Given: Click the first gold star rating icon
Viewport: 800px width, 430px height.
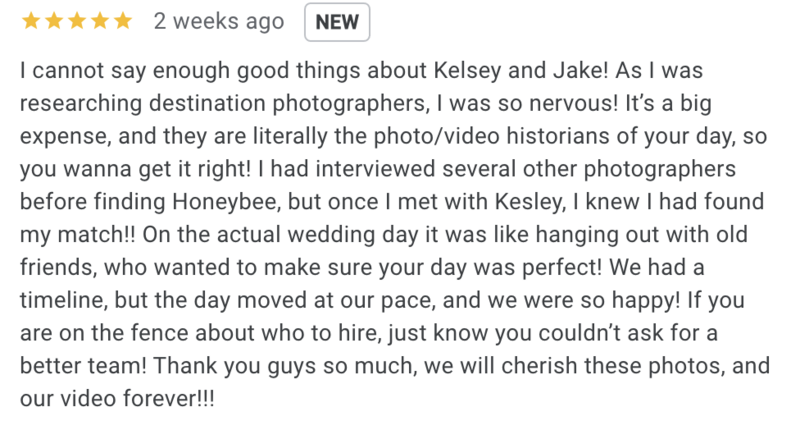Looking at the screenshot, I should click(x=31, y=21).
